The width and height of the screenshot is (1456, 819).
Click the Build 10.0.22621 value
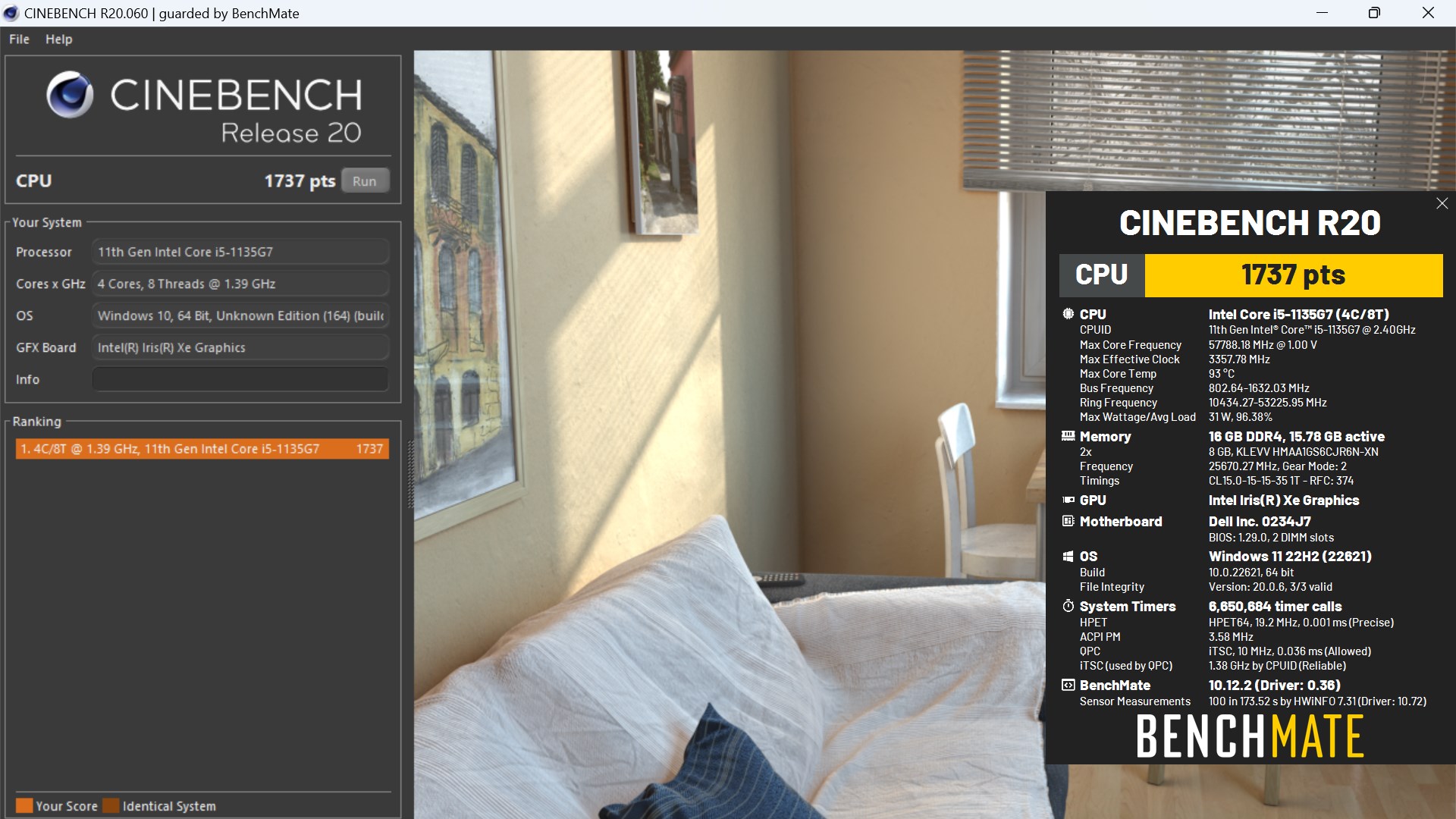1251,573
